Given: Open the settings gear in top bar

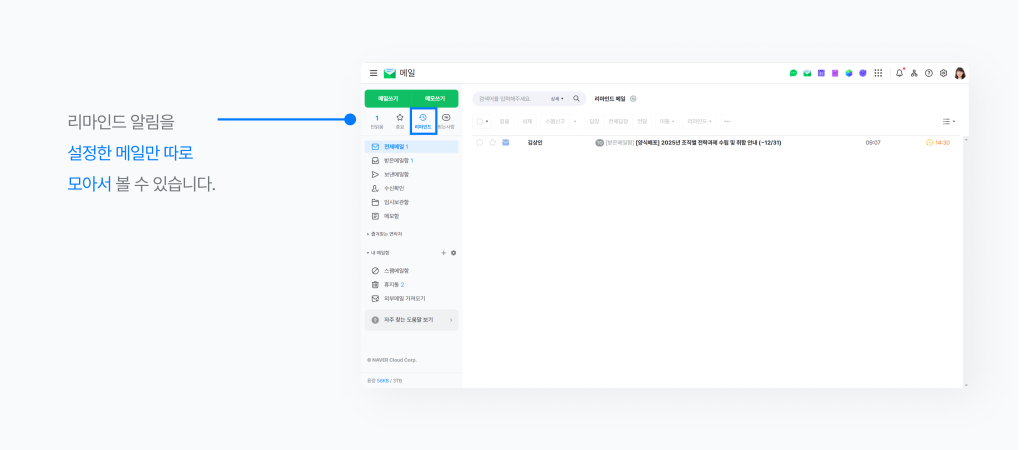Looking at the screenshot, I should (x=943, y=73).
